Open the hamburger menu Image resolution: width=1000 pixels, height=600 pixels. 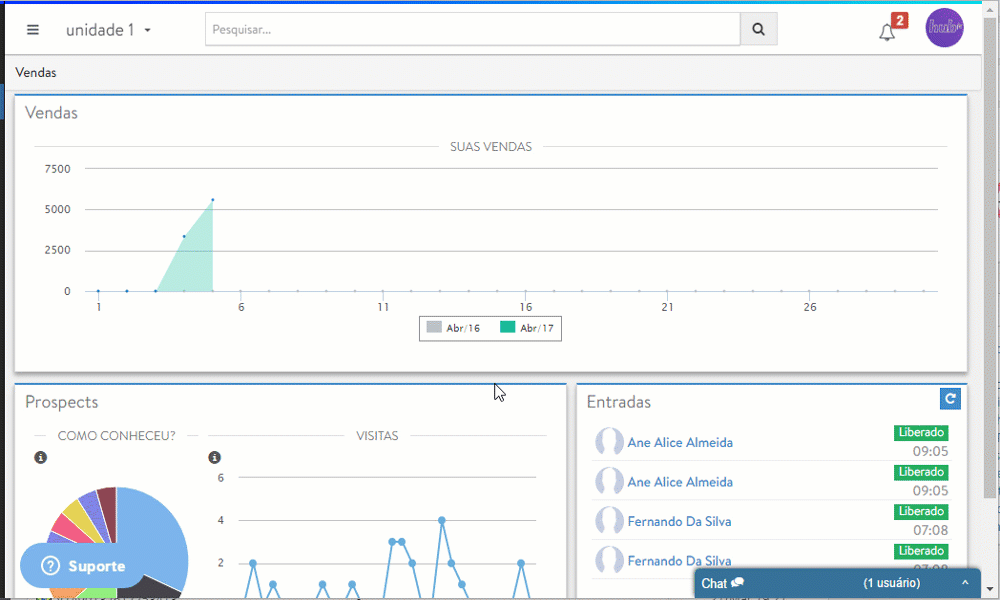click(33, 30)
